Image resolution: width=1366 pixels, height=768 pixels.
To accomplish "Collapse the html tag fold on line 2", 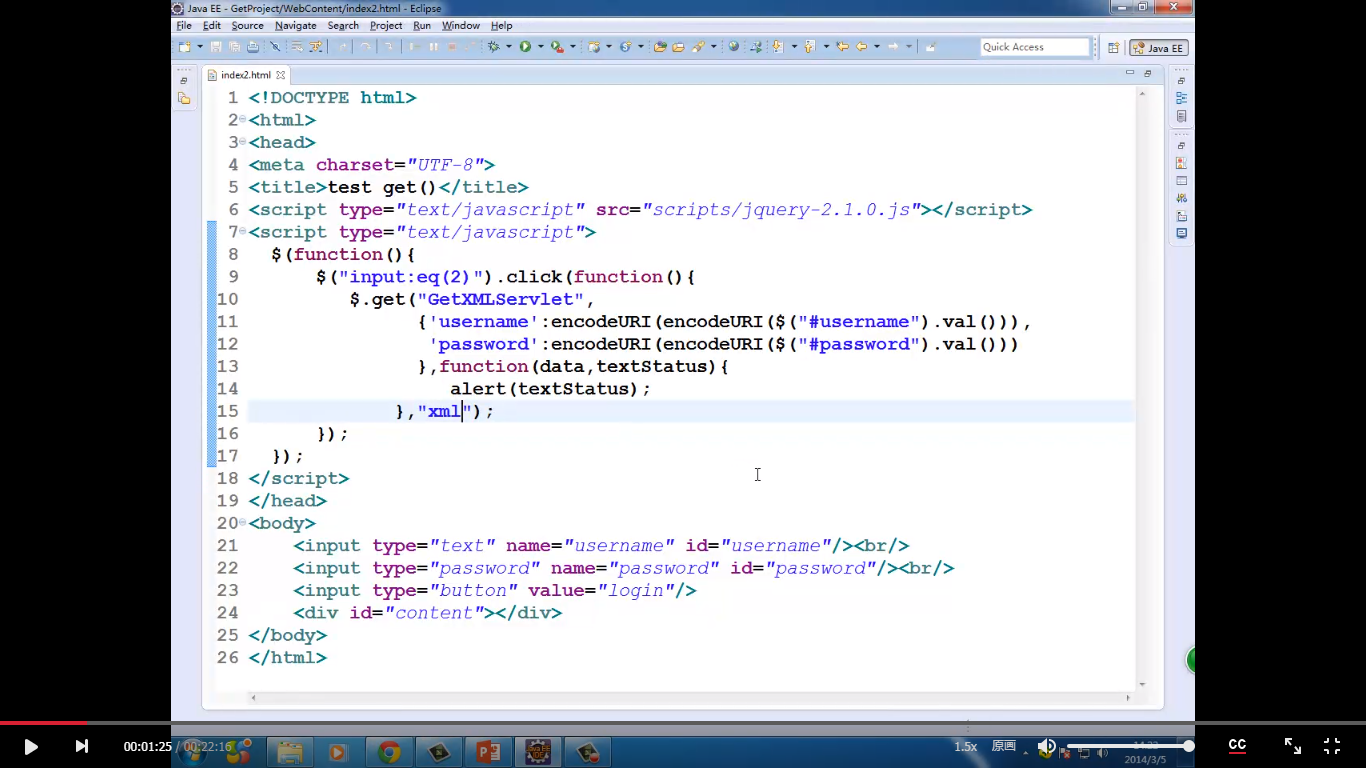I will pyautogui.click(x=243, y=119).
